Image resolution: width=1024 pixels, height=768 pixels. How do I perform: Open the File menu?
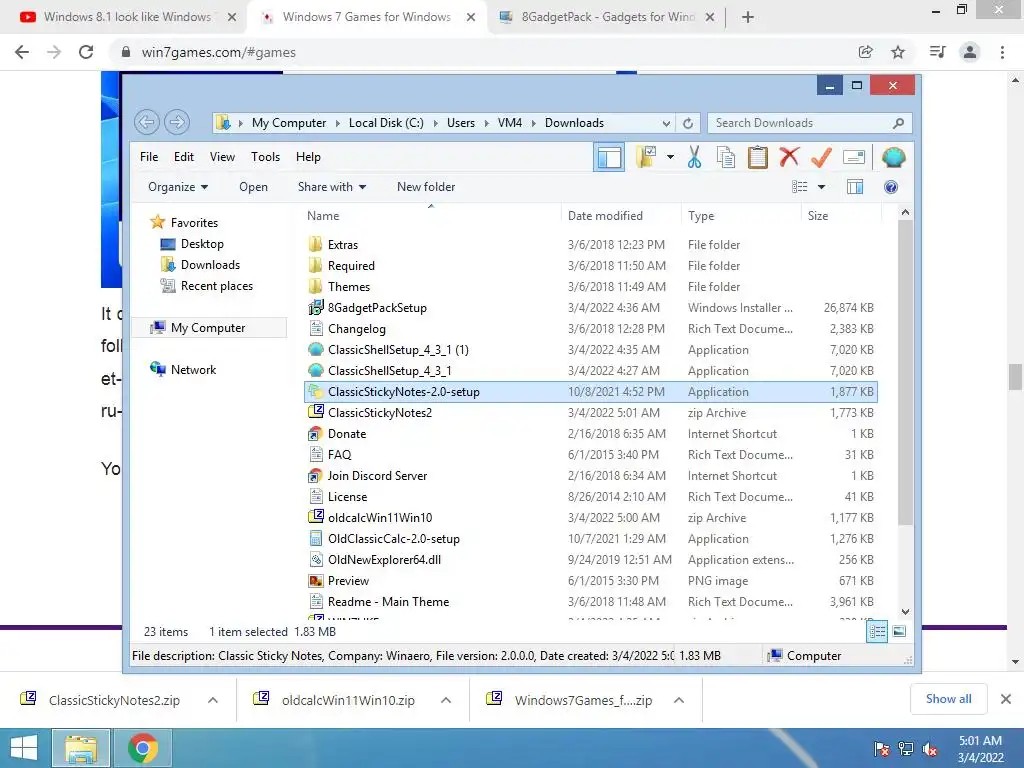(x=149, y=157)
